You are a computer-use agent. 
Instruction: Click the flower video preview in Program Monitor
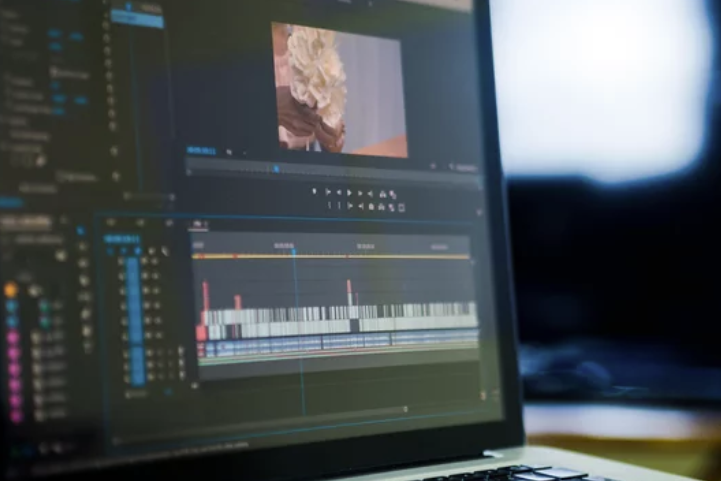coord(339,88)
